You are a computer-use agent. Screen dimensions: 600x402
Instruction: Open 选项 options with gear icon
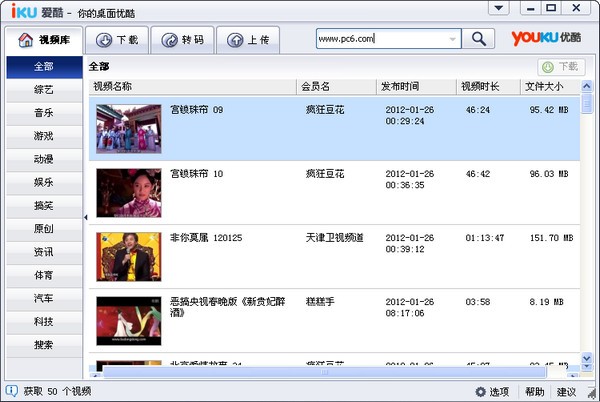tap(492, 391)
